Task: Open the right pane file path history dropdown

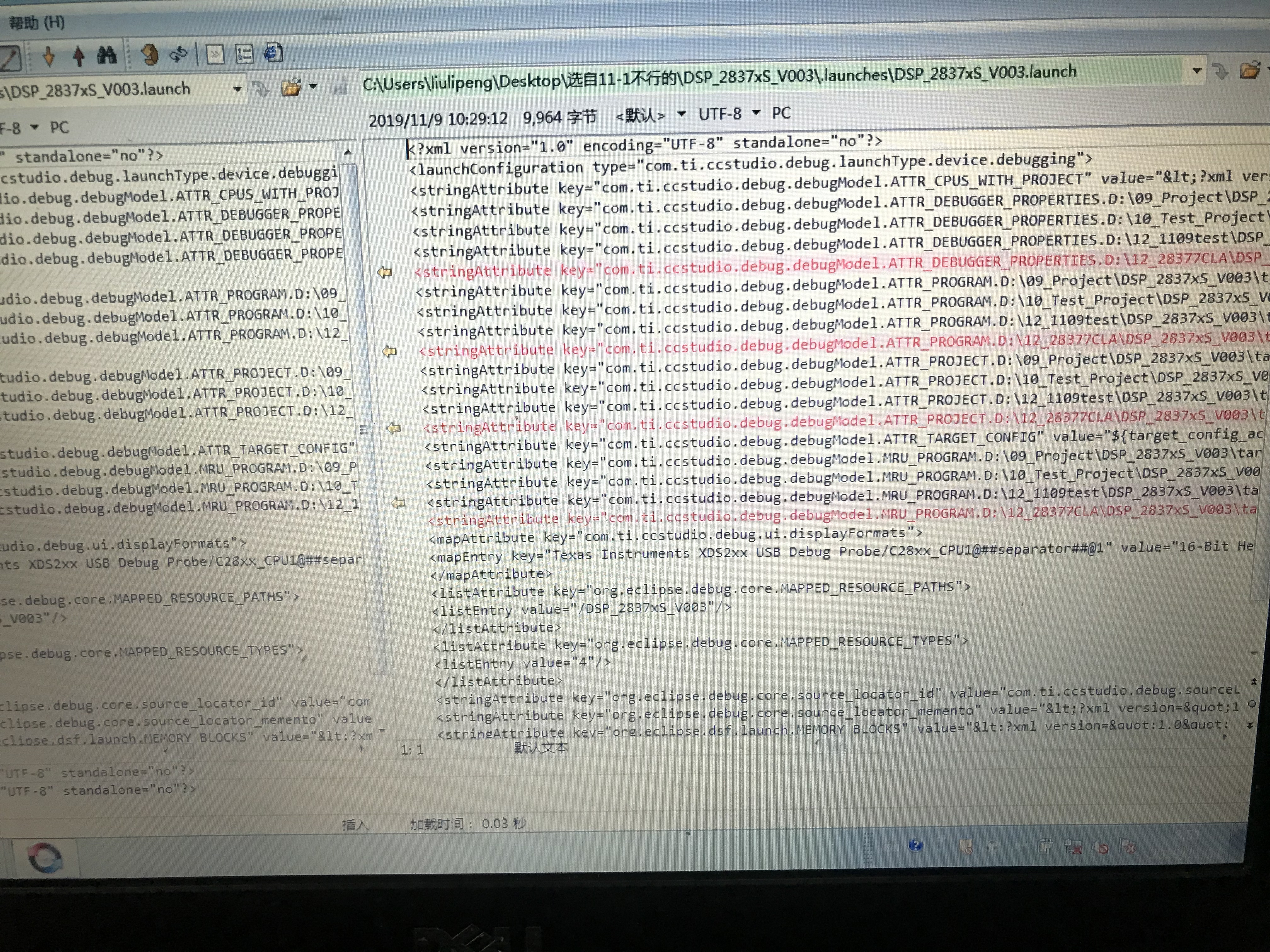Action: [1197, 71]
